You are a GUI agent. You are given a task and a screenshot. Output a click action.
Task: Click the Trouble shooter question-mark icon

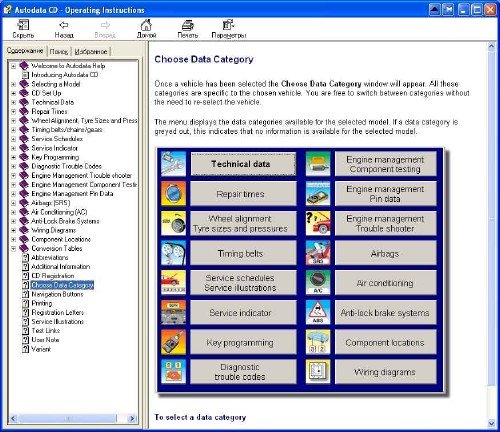click(318, 223)
